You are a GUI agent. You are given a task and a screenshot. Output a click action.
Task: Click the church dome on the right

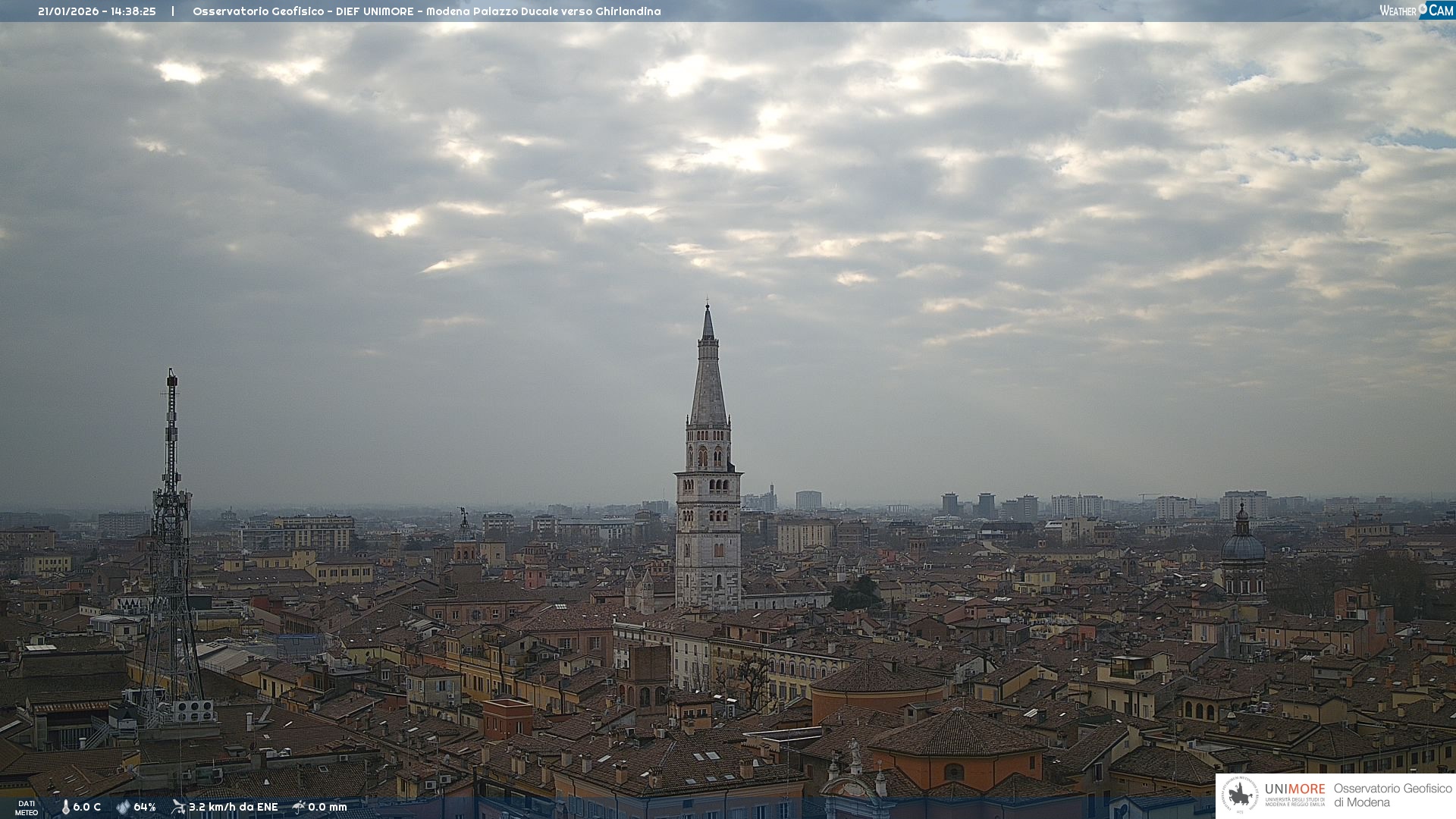(1243, 548)
